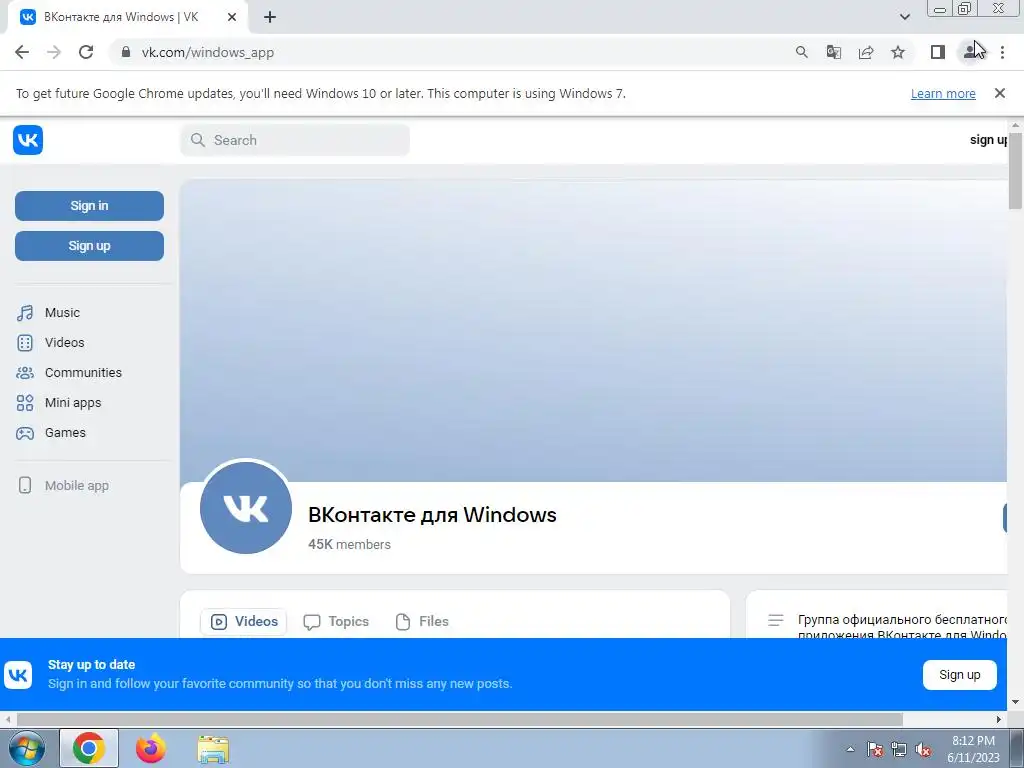
Task: Click the address bar URL
Action: point(208,52)
